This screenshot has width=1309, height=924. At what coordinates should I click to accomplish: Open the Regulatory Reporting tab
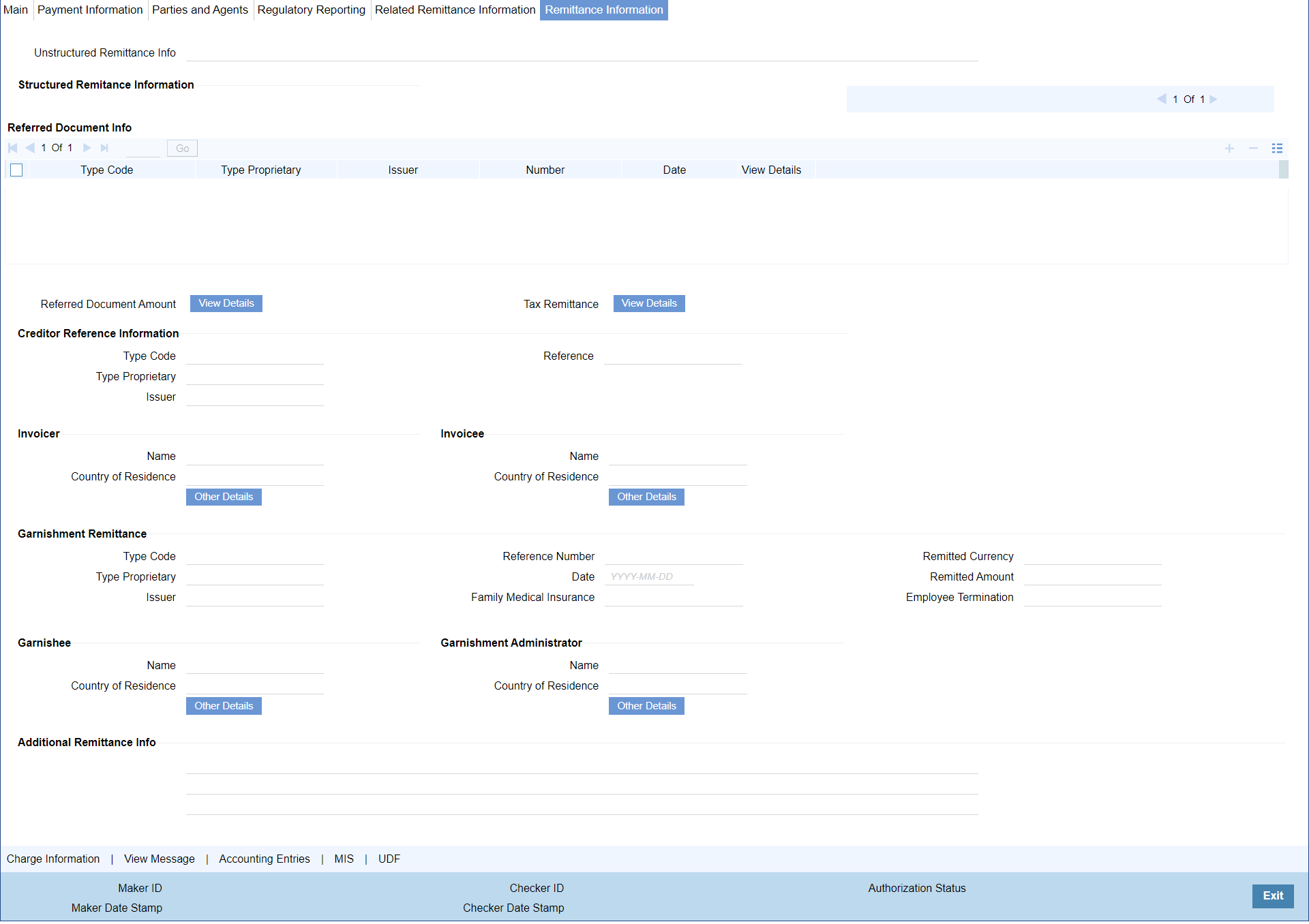311,10
